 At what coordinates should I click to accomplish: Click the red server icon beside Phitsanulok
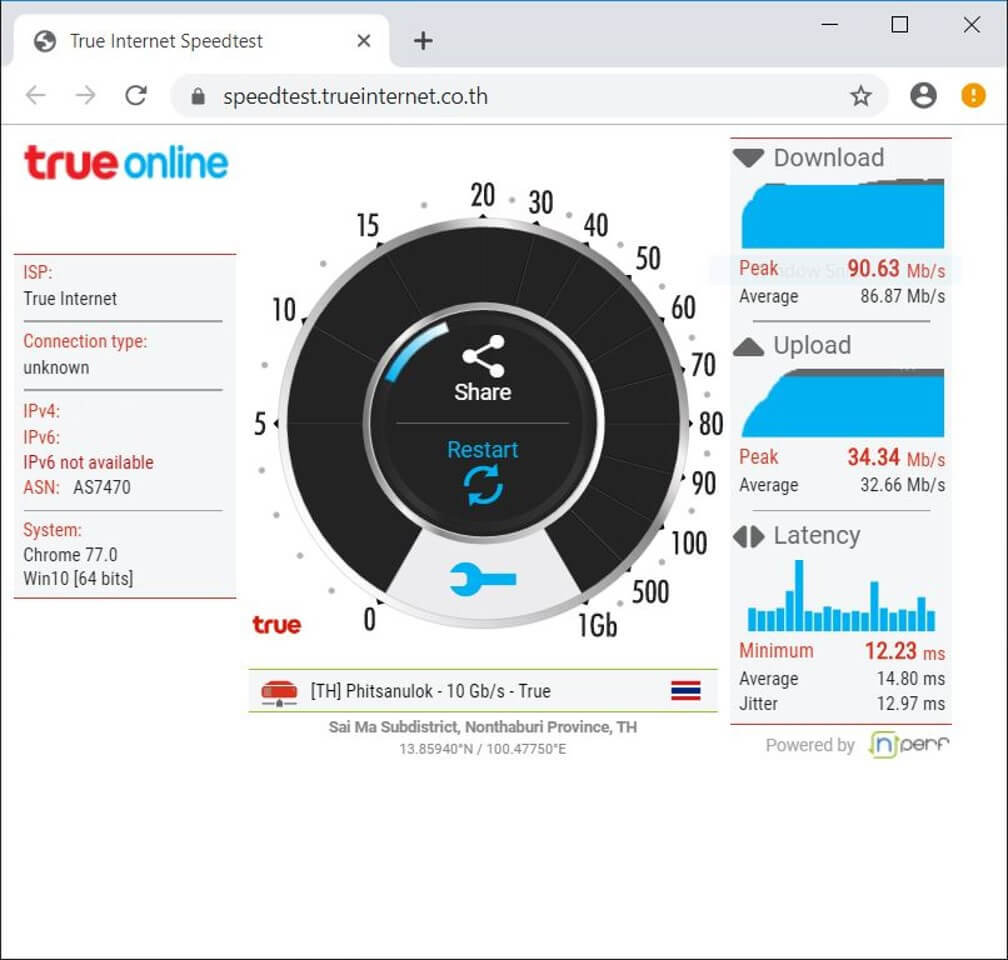[x=279, y=693]
